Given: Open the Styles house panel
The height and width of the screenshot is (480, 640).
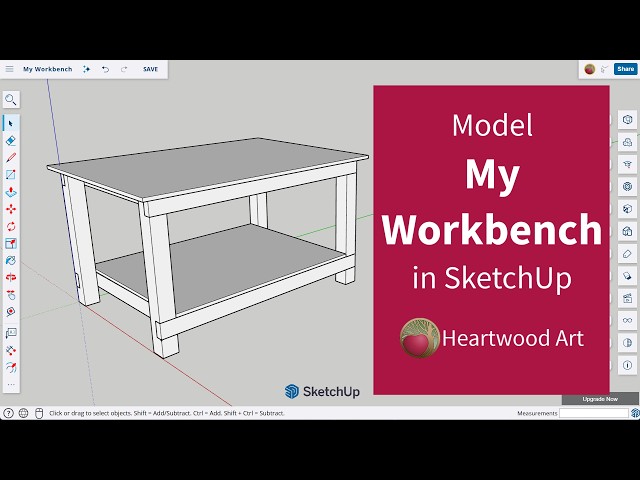Looking at the screenshot, I should tap(627, 231).
